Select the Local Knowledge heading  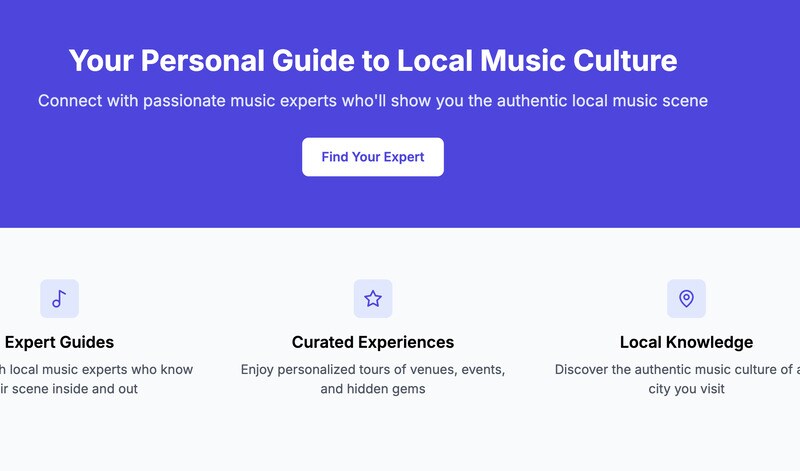coord(686,342)
